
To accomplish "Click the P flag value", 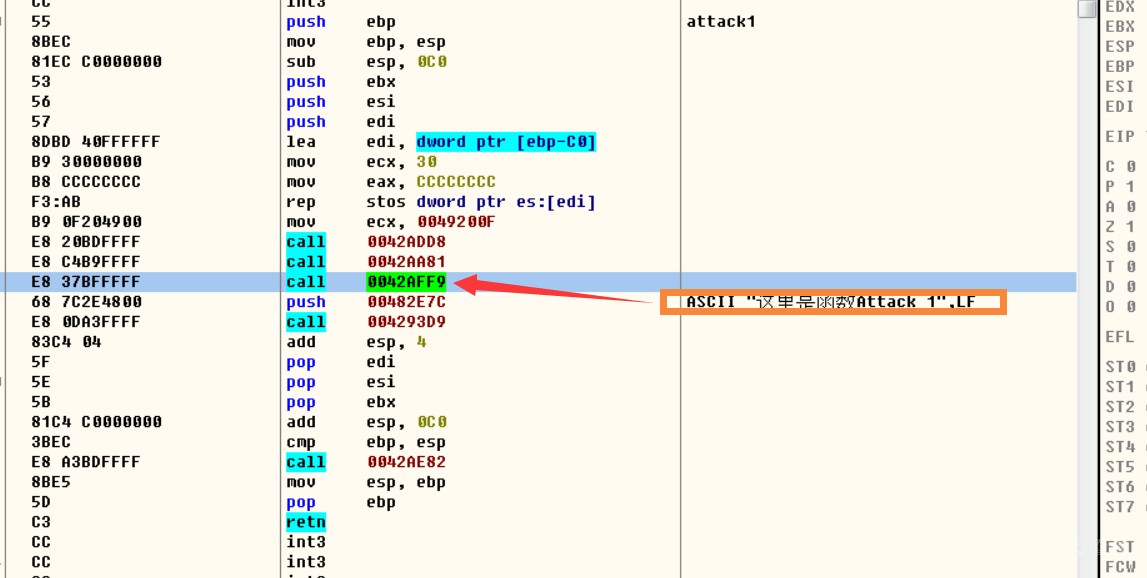I will (1131, 187).
